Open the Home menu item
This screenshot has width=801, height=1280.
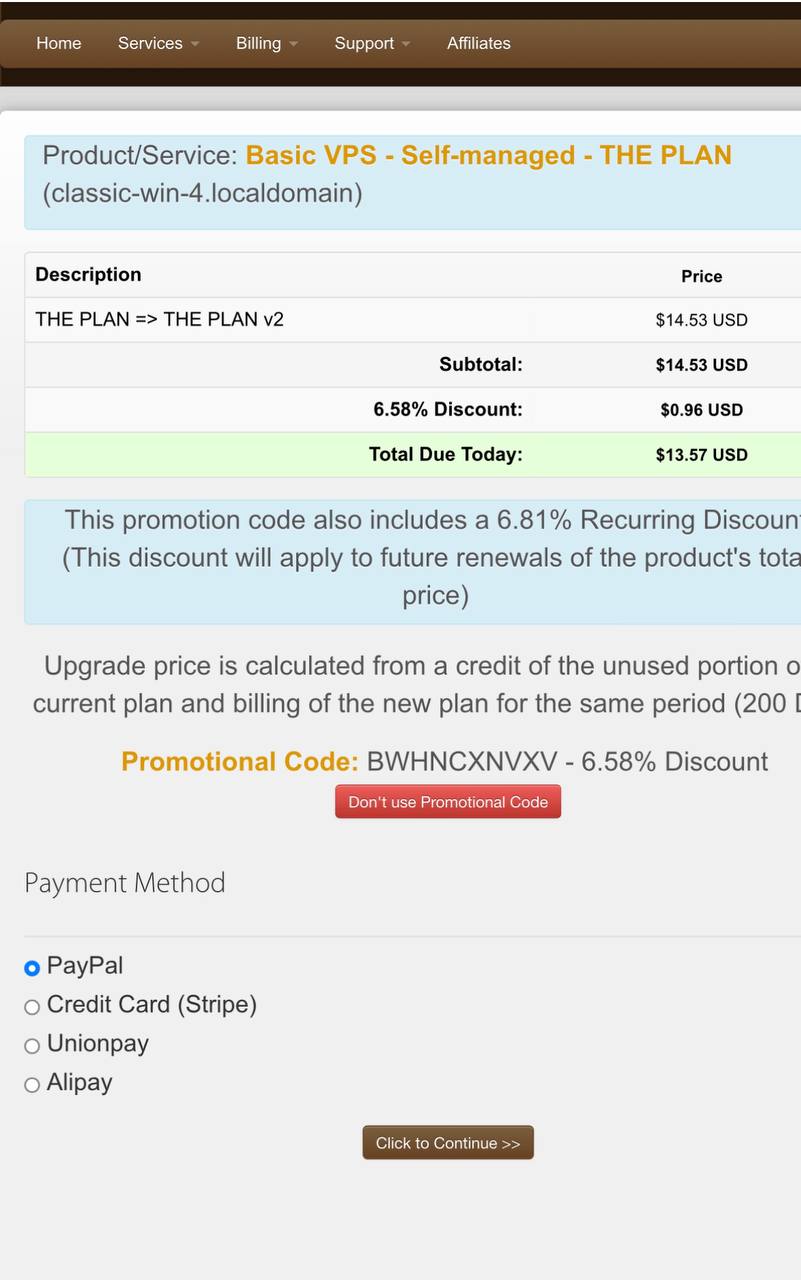(x=59, y=43)
